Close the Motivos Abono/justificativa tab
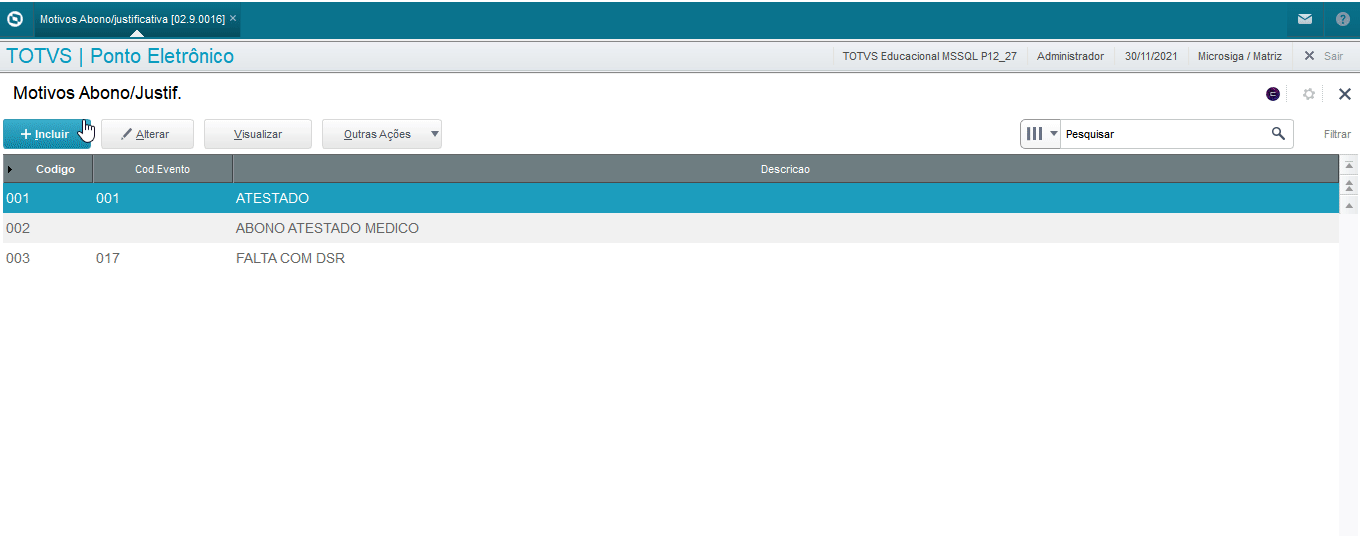The height and width of the screenshot is (536, 1360). (x=233, y=19)
